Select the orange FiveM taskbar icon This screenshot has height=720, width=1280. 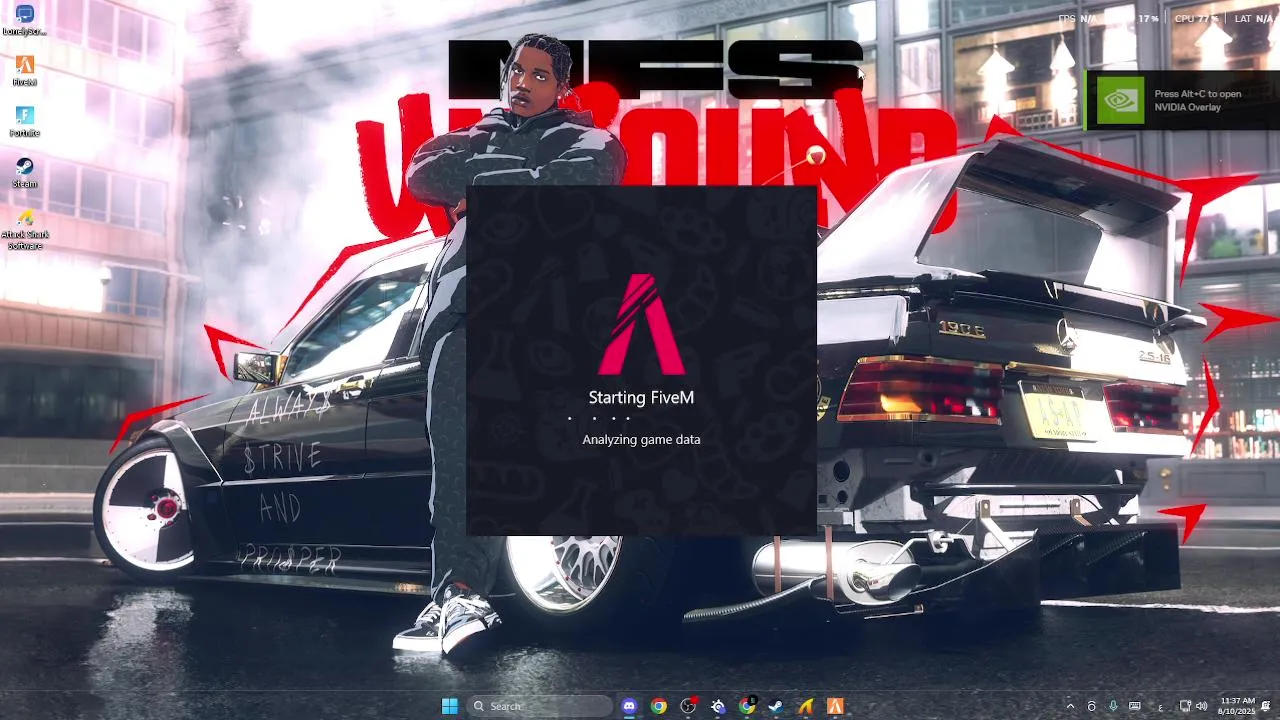[834, 706]
